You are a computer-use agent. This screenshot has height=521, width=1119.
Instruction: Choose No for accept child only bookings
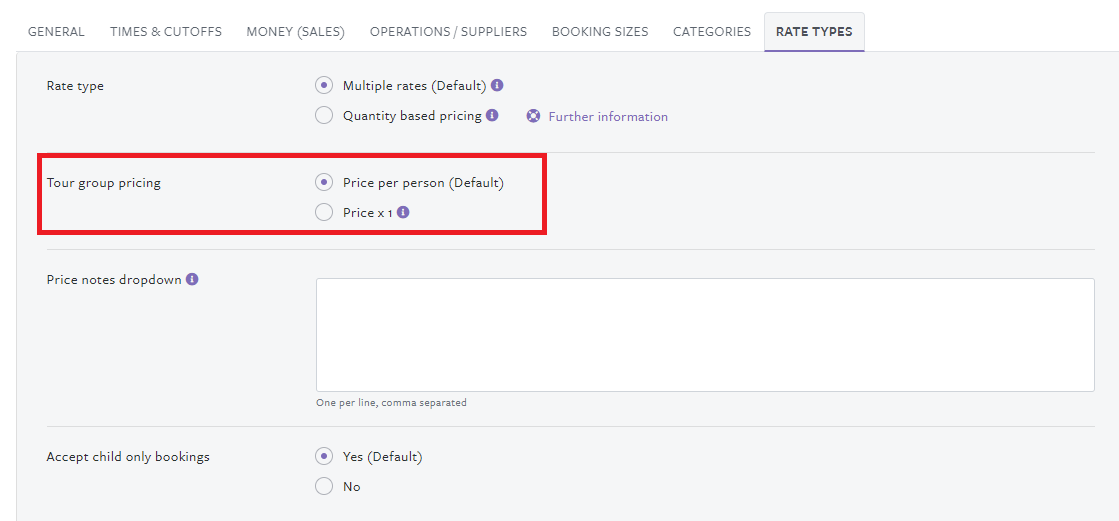coord(324,487)
